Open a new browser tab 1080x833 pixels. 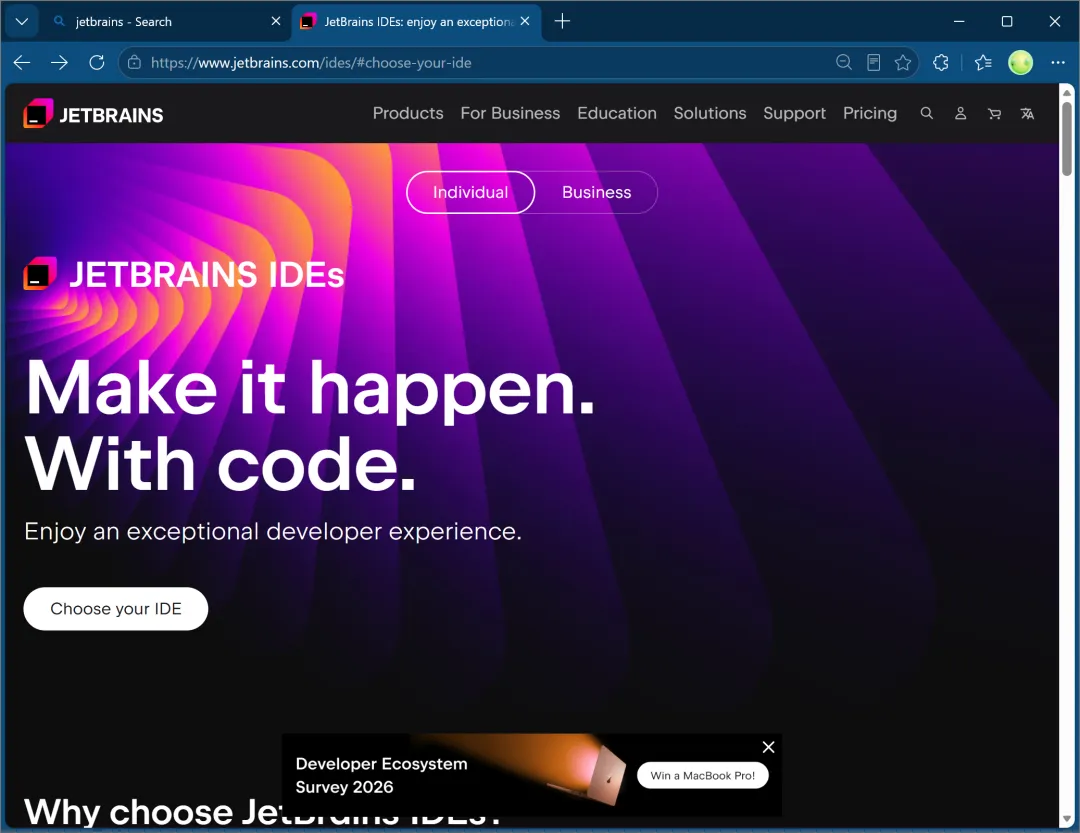click(x=562, y=21)
